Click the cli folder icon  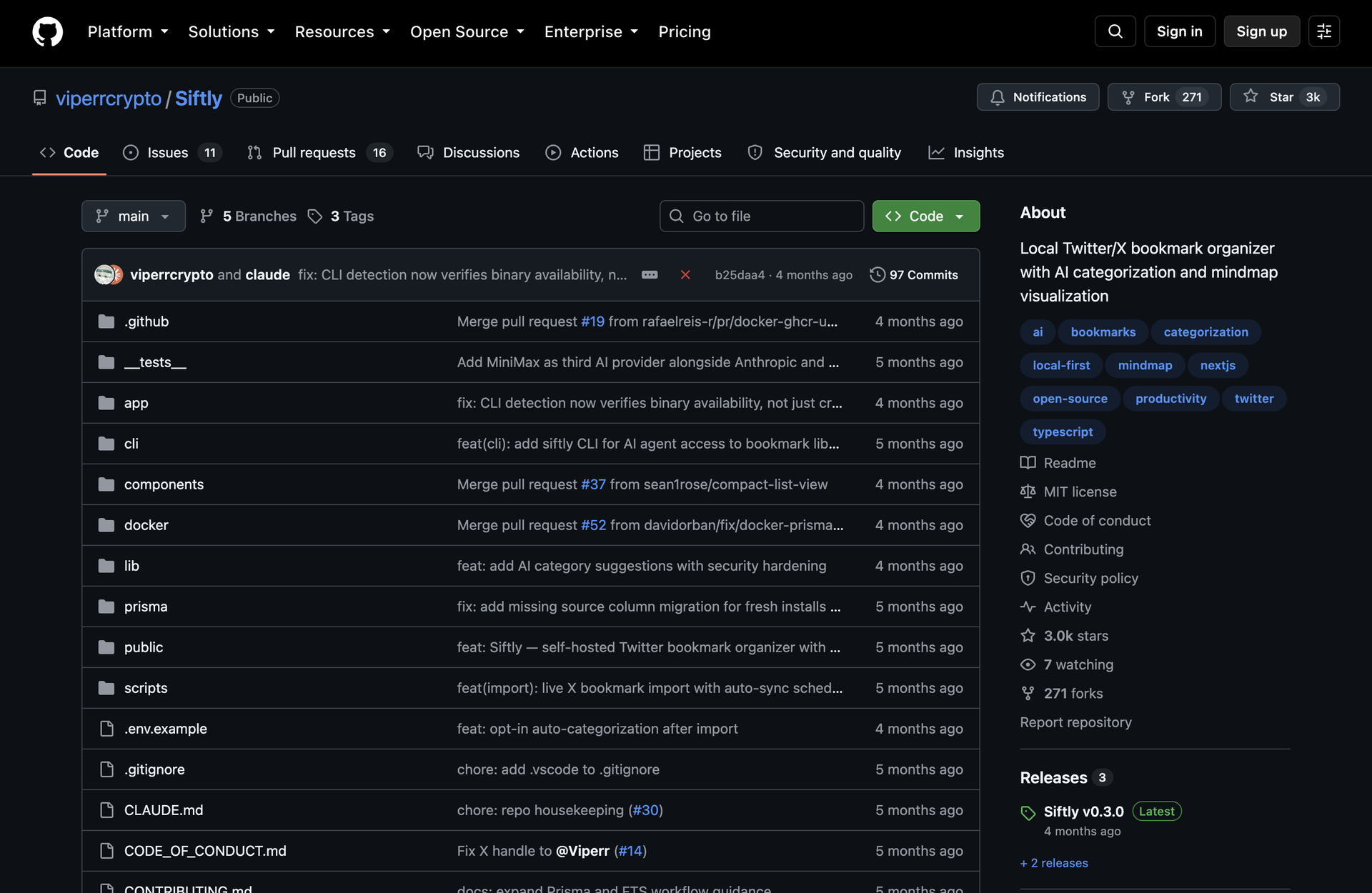click(x=106, y=444)
